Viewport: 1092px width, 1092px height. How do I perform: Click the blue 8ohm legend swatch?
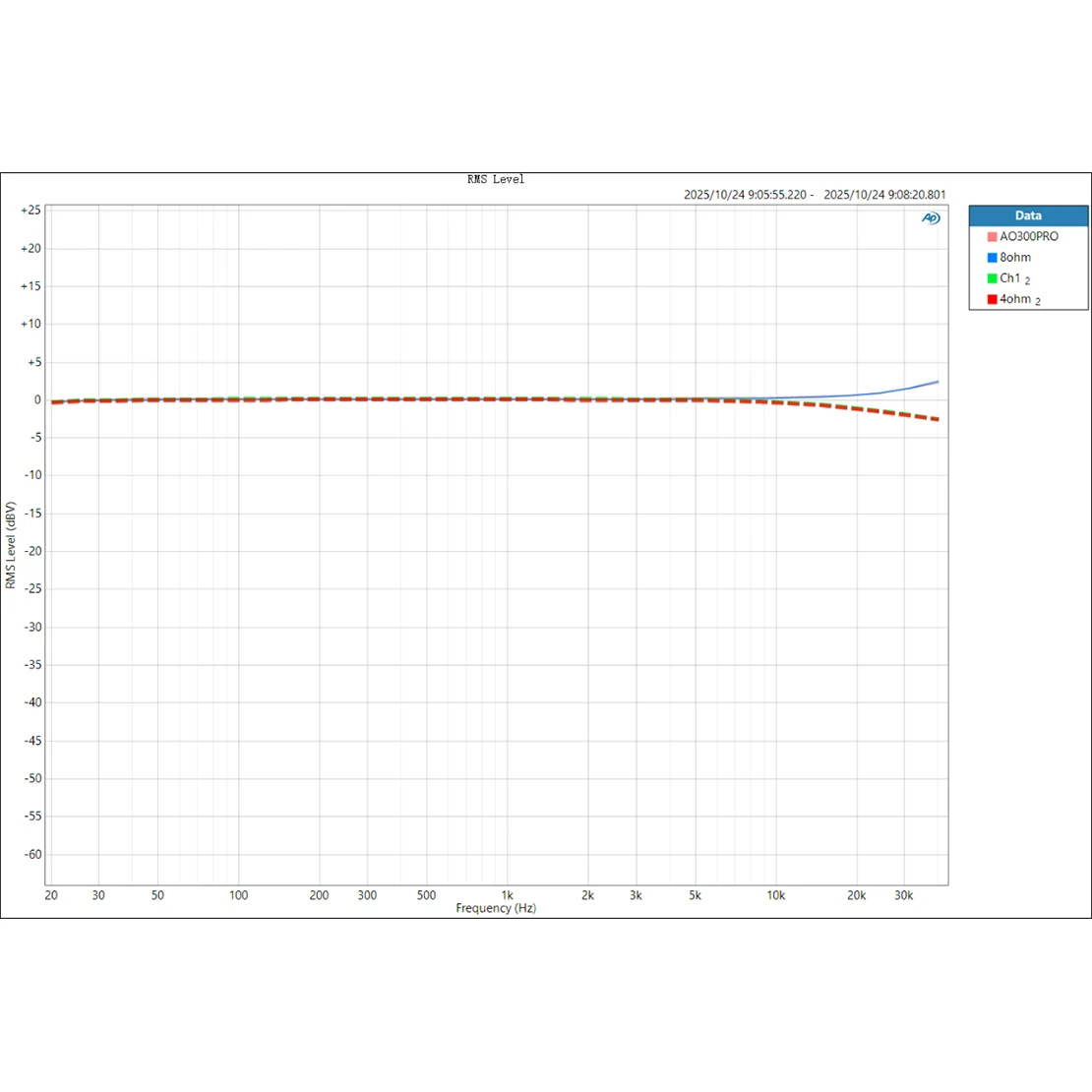point(992,258)
